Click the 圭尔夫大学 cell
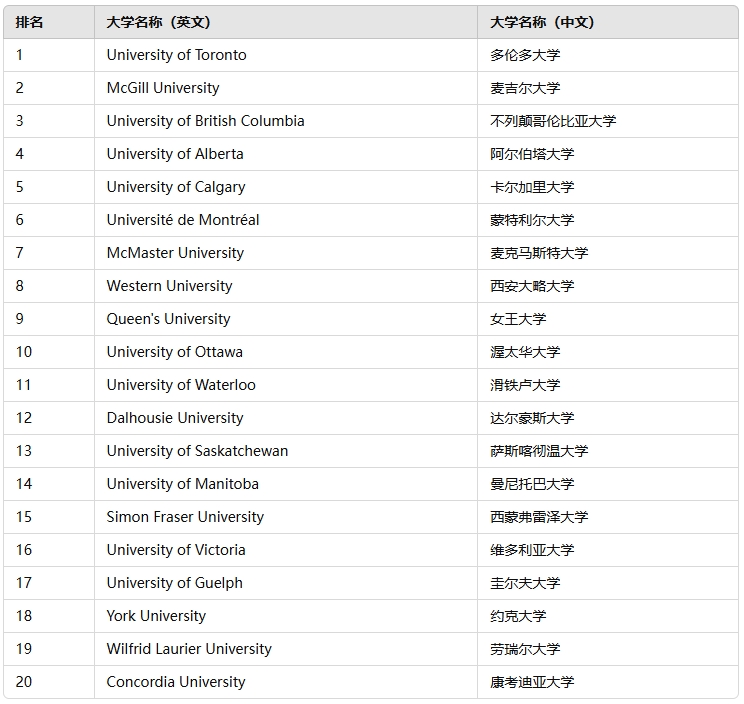Viewport: 744px width, 704px height. (608, 583)
